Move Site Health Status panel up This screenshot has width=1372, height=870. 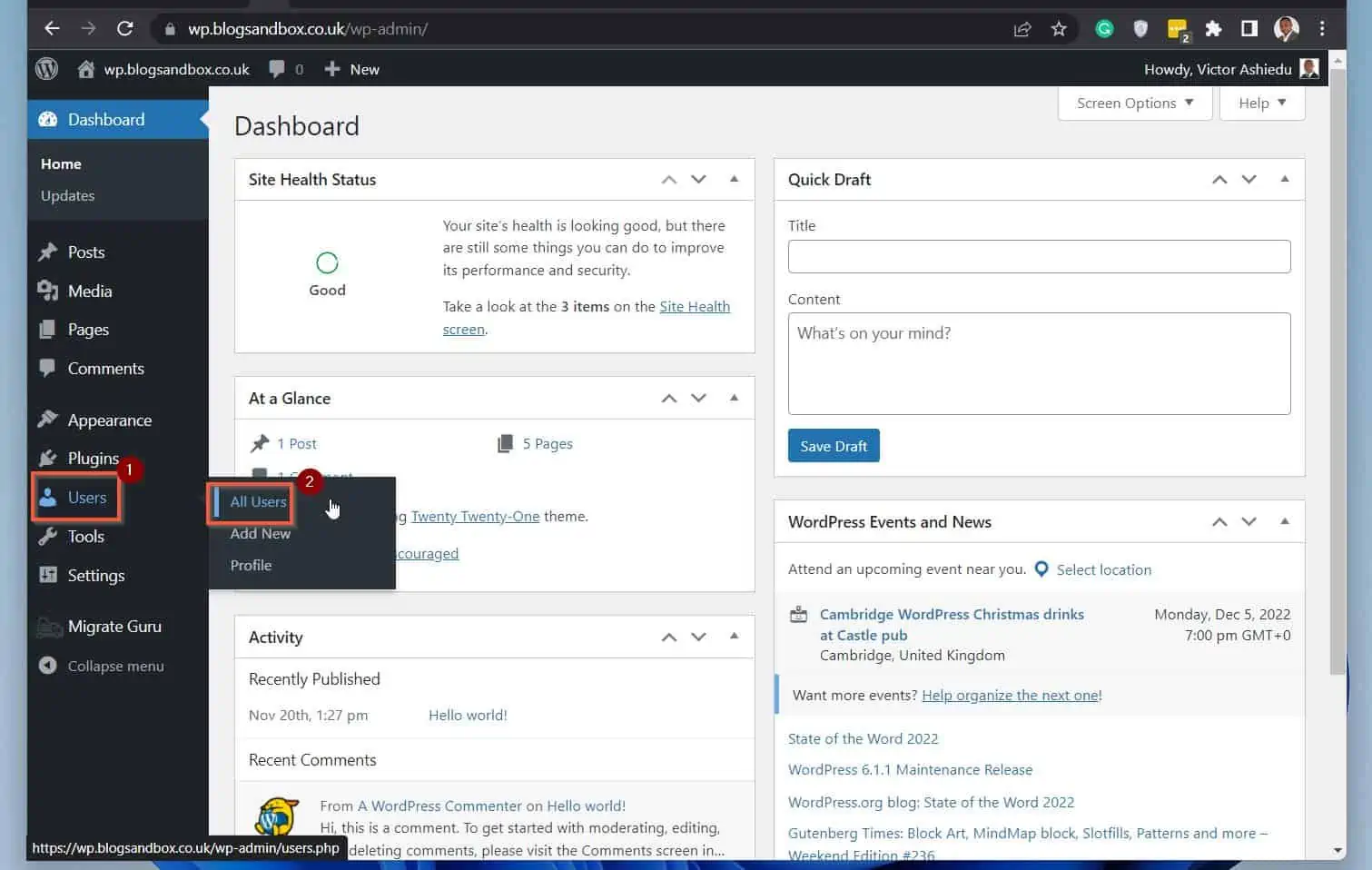click(669, 180)
